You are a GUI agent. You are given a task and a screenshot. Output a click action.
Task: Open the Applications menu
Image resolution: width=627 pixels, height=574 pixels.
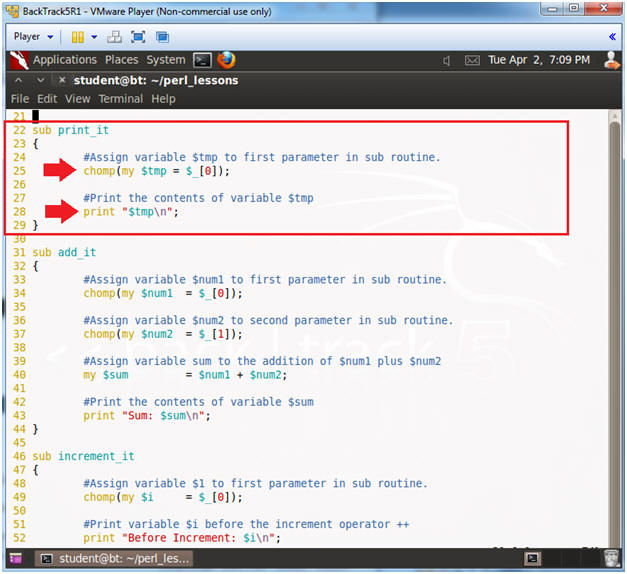tap(65, 60)
